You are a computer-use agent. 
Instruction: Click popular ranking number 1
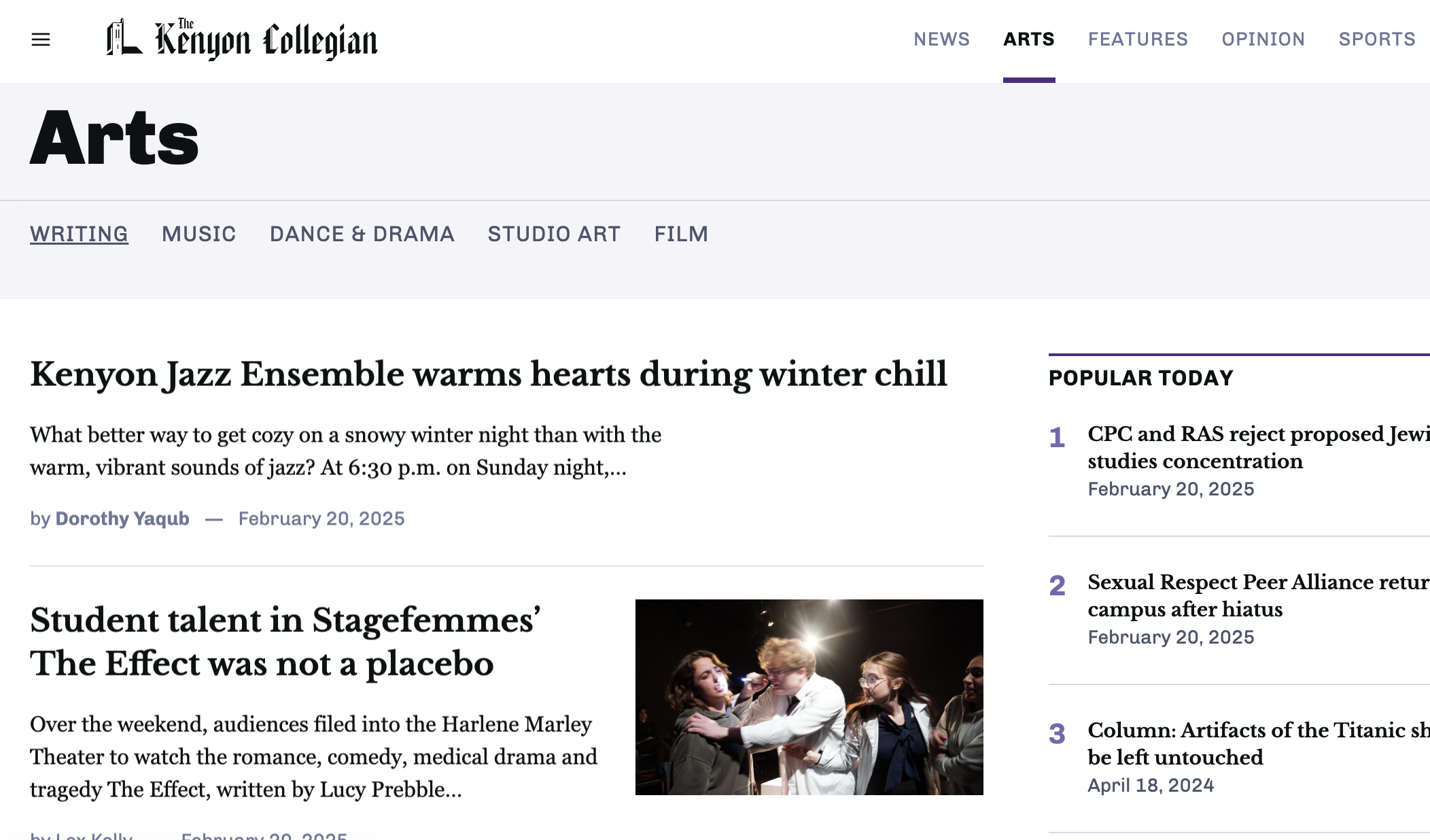coord(1057,438)
